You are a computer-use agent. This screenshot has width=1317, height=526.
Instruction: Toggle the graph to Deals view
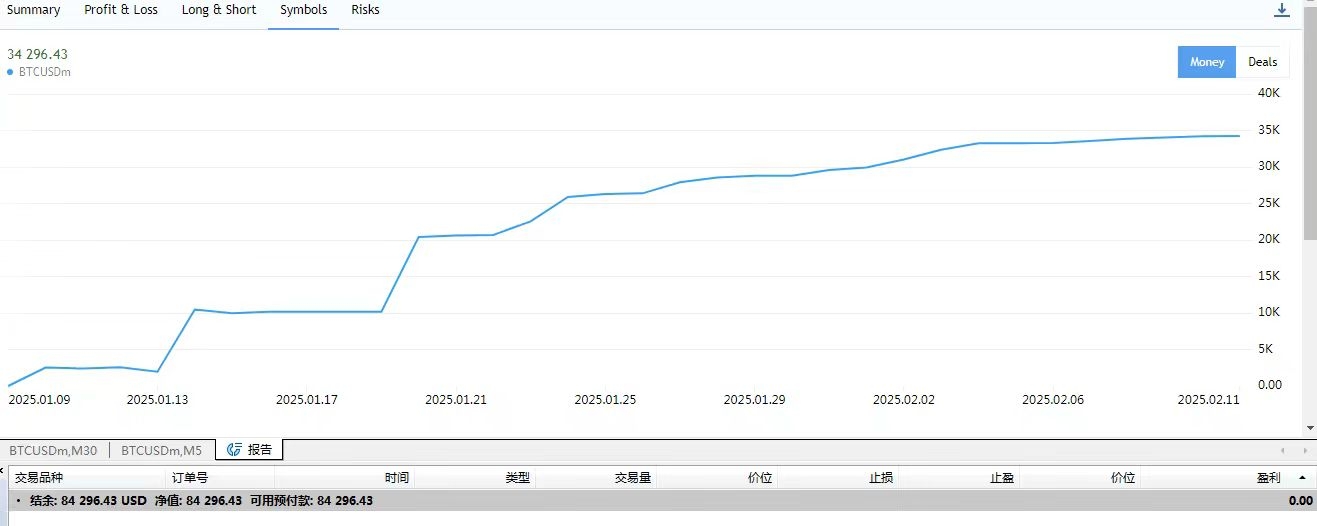[1262, 62]
